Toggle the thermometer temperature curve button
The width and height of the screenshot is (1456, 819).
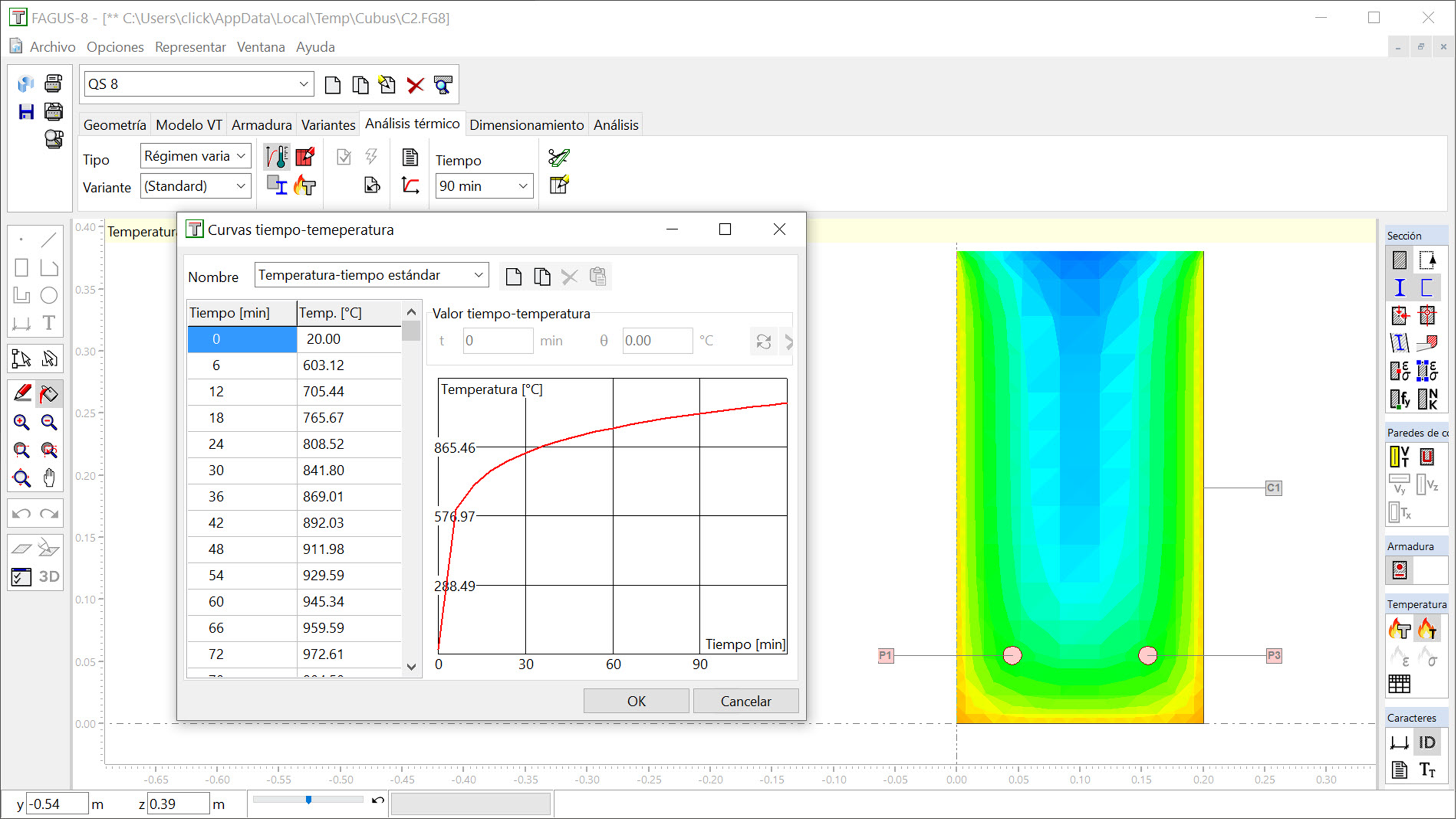(x=277, y=157)
